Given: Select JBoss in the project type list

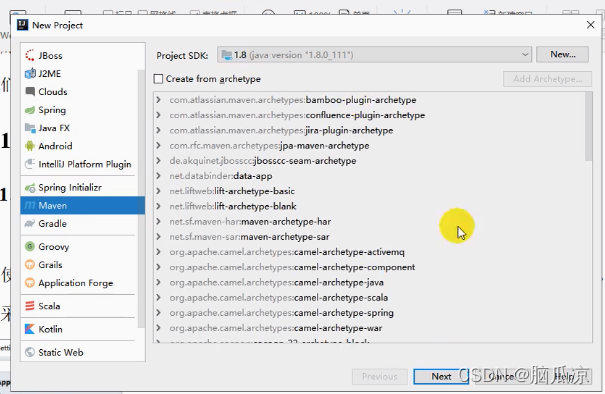Looking at the screenshot, I should pos(50,56).
